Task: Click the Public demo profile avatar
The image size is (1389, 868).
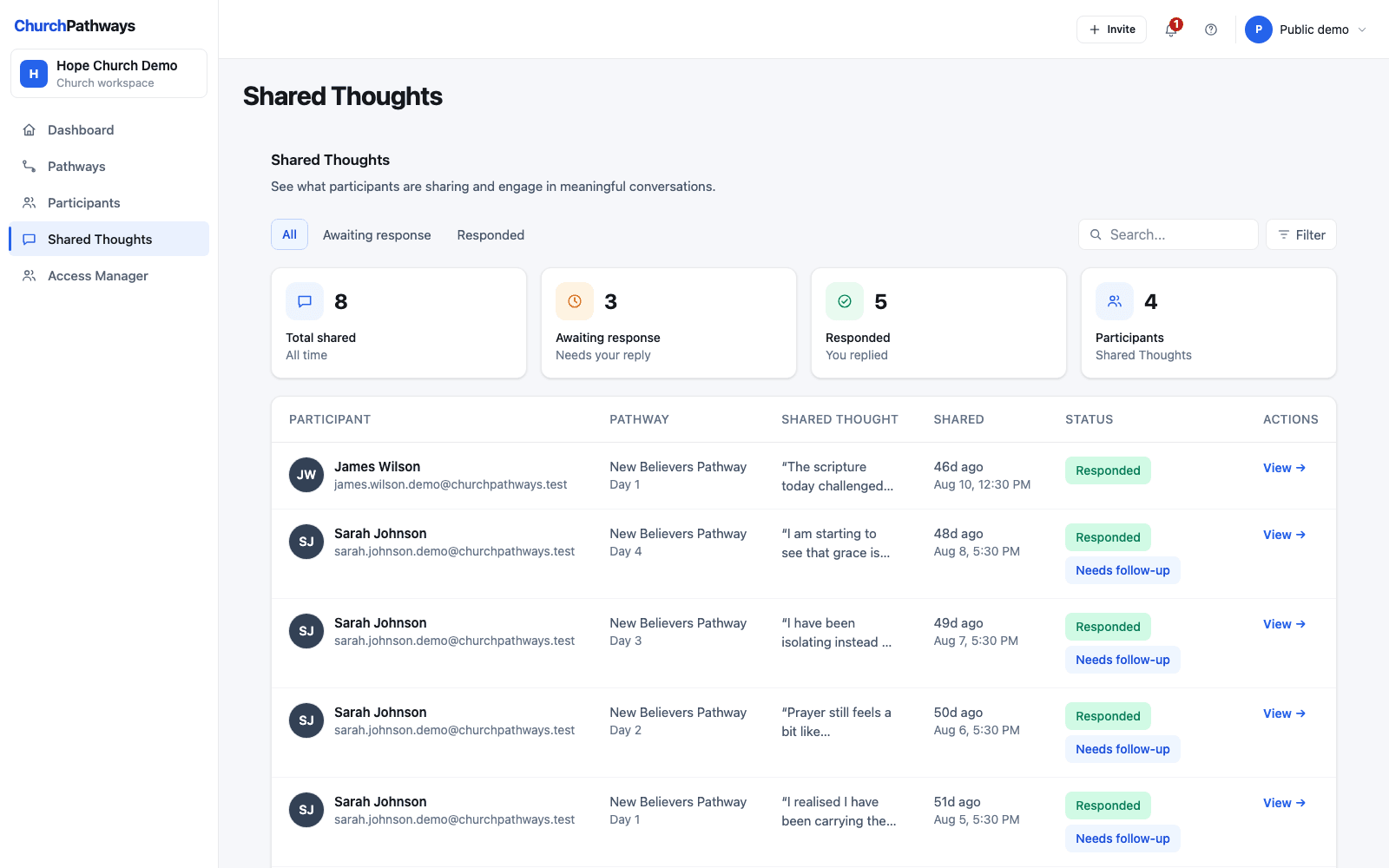Action: (x=1259, y=30)
